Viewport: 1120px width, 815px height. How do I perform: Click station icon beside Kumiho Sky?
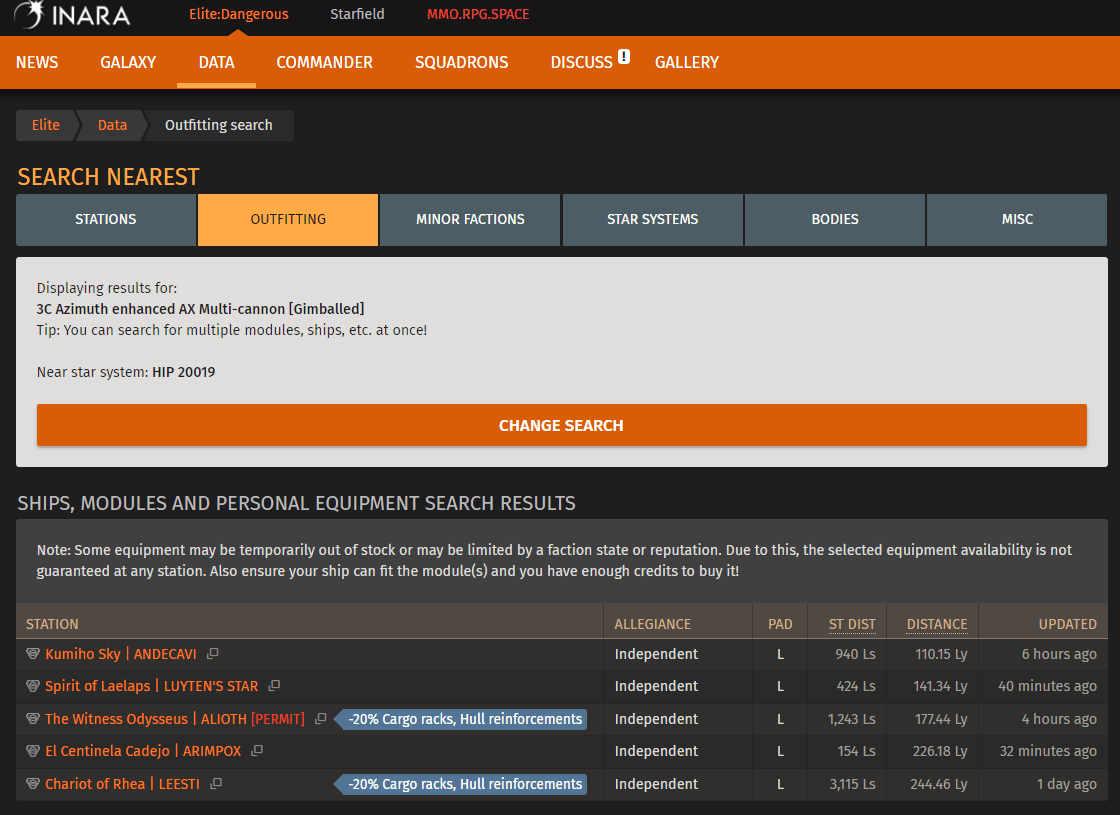(x=33, y=654)
